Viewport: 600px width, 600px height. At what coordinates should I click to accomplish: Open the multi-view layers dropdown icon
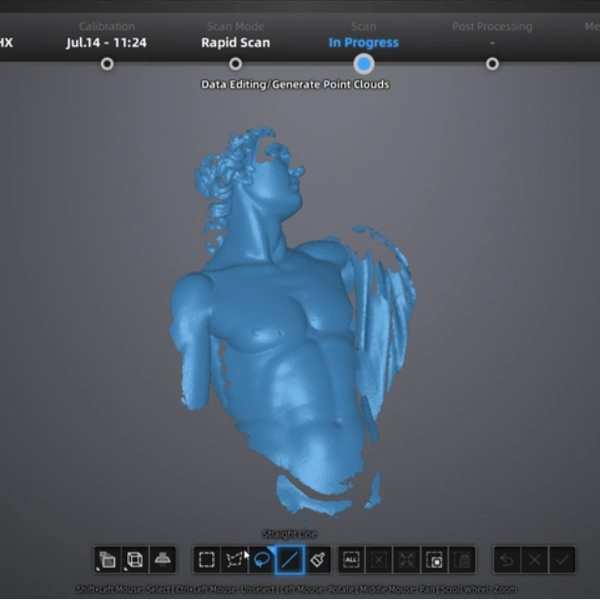pos(107,560)
